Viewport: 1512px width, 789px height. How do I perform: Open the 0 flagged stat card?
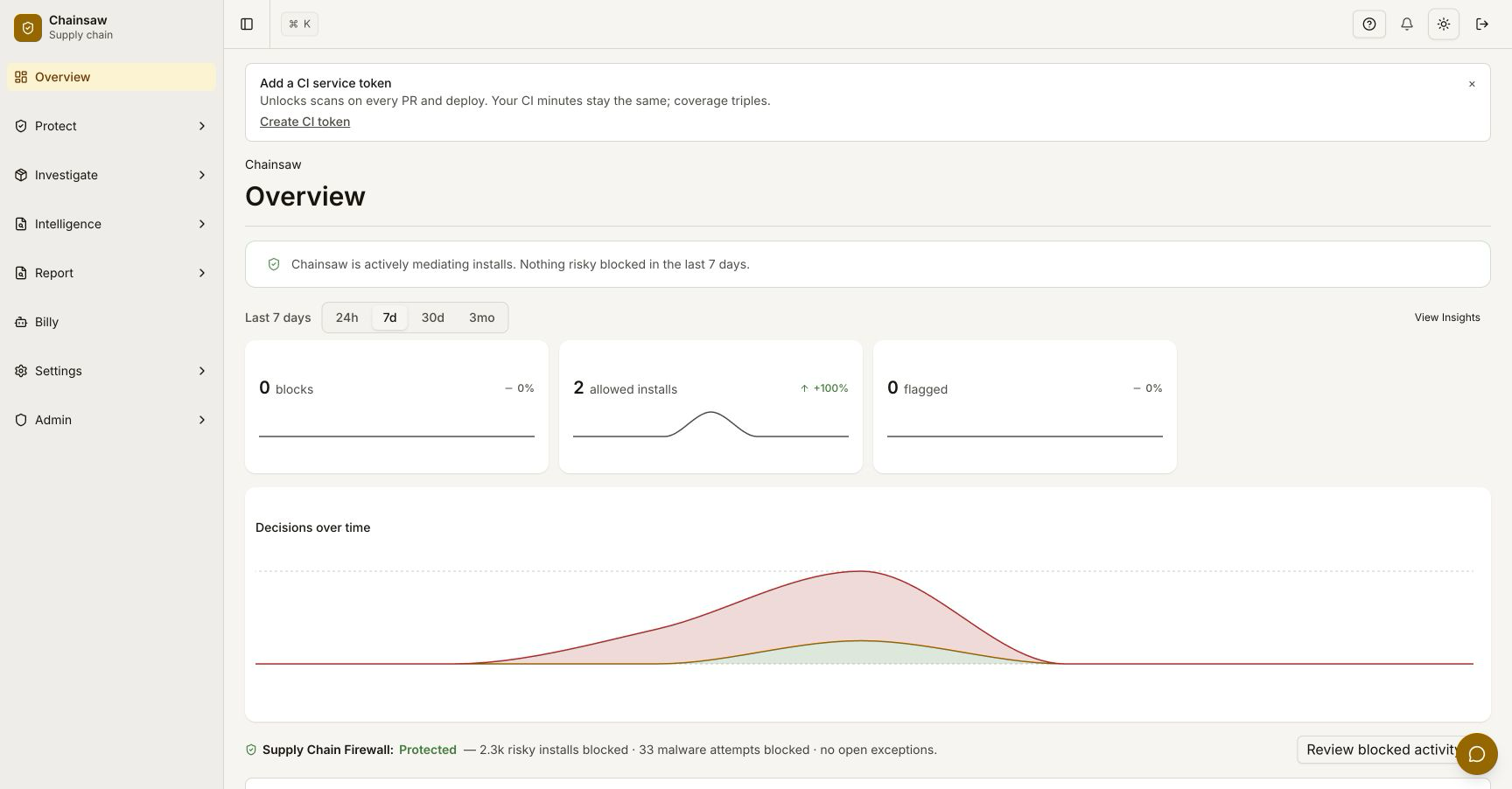(1025, 407)
